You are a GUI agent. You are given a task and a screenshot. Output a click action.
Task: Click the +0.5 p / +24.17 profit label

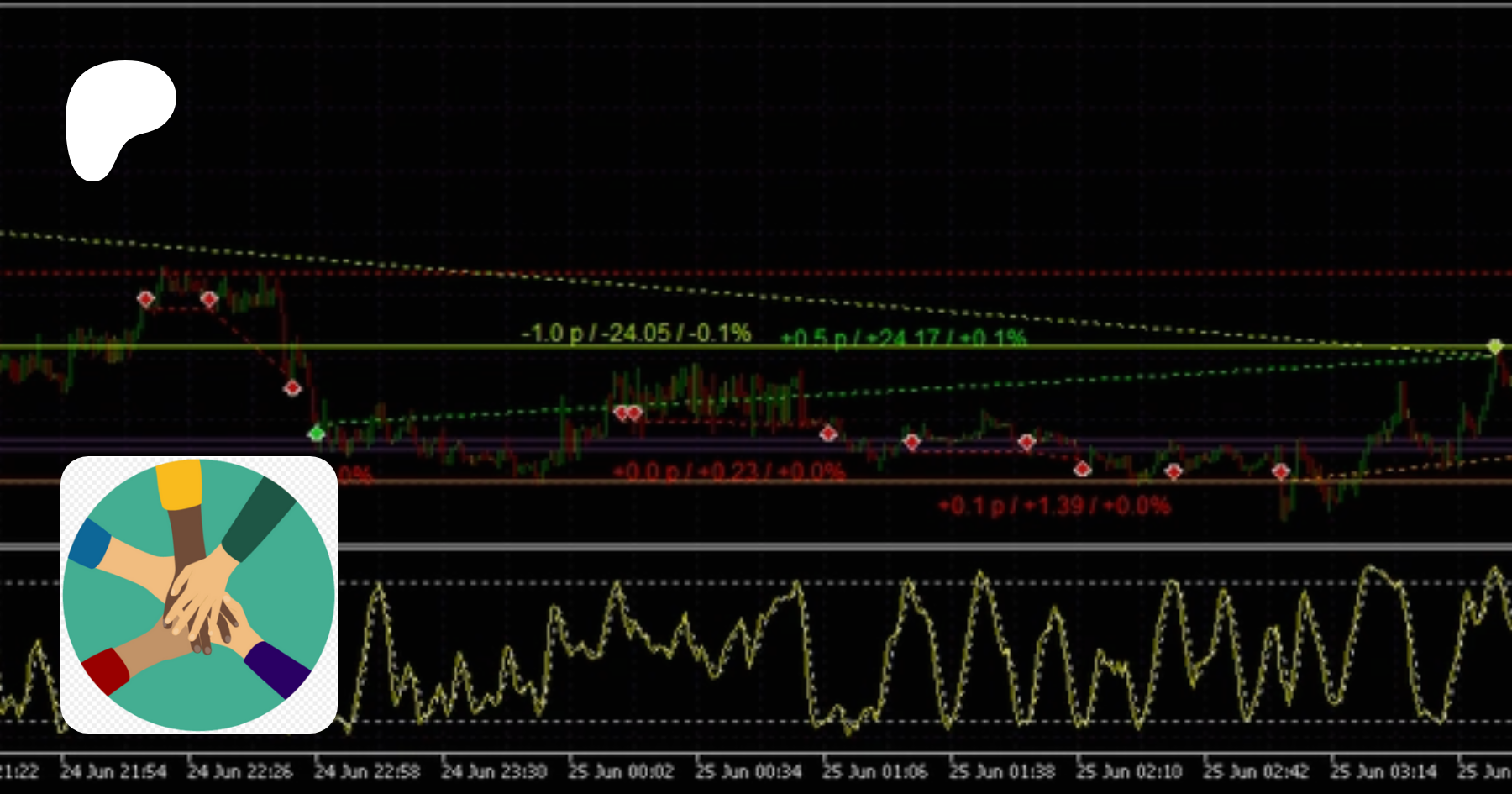[903, 338]
